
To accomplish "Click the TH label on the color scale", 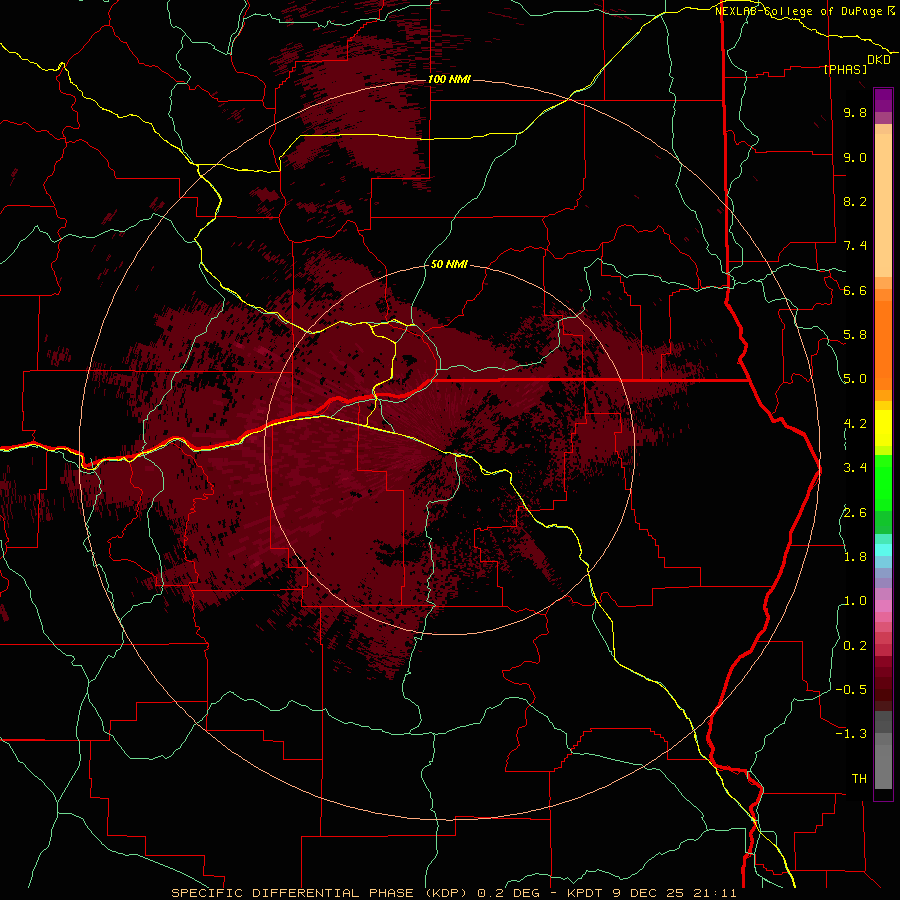I will (x=859, y=779).
